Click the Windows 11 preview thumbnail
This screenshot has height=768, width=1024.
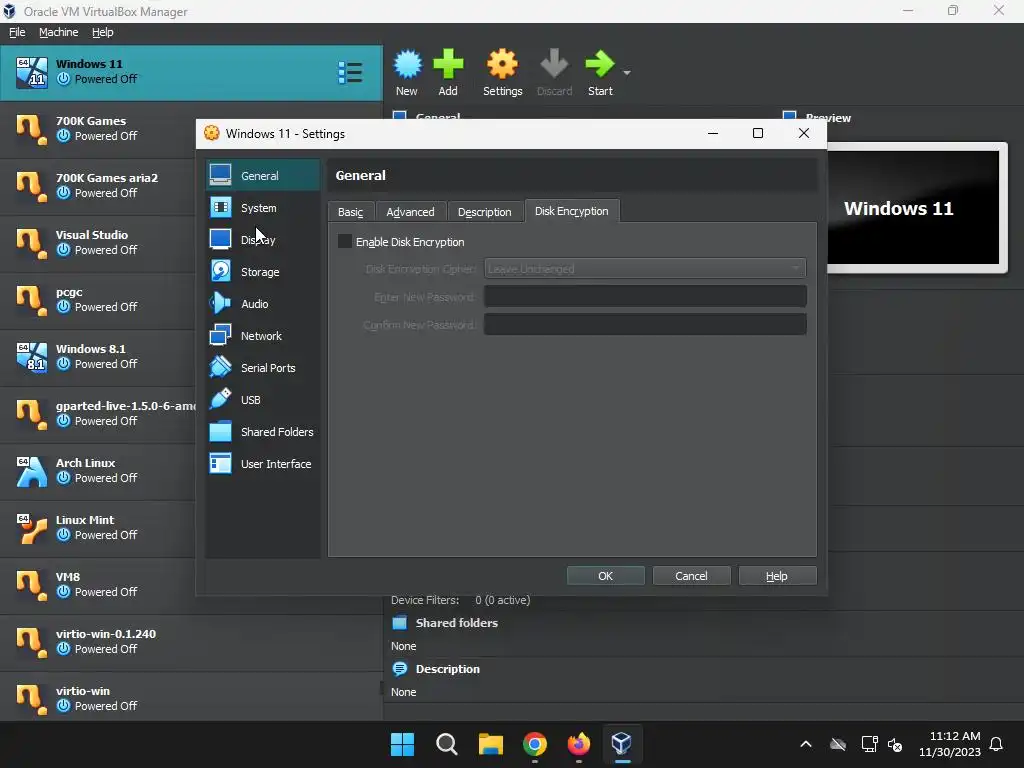[x=912, y=208]
